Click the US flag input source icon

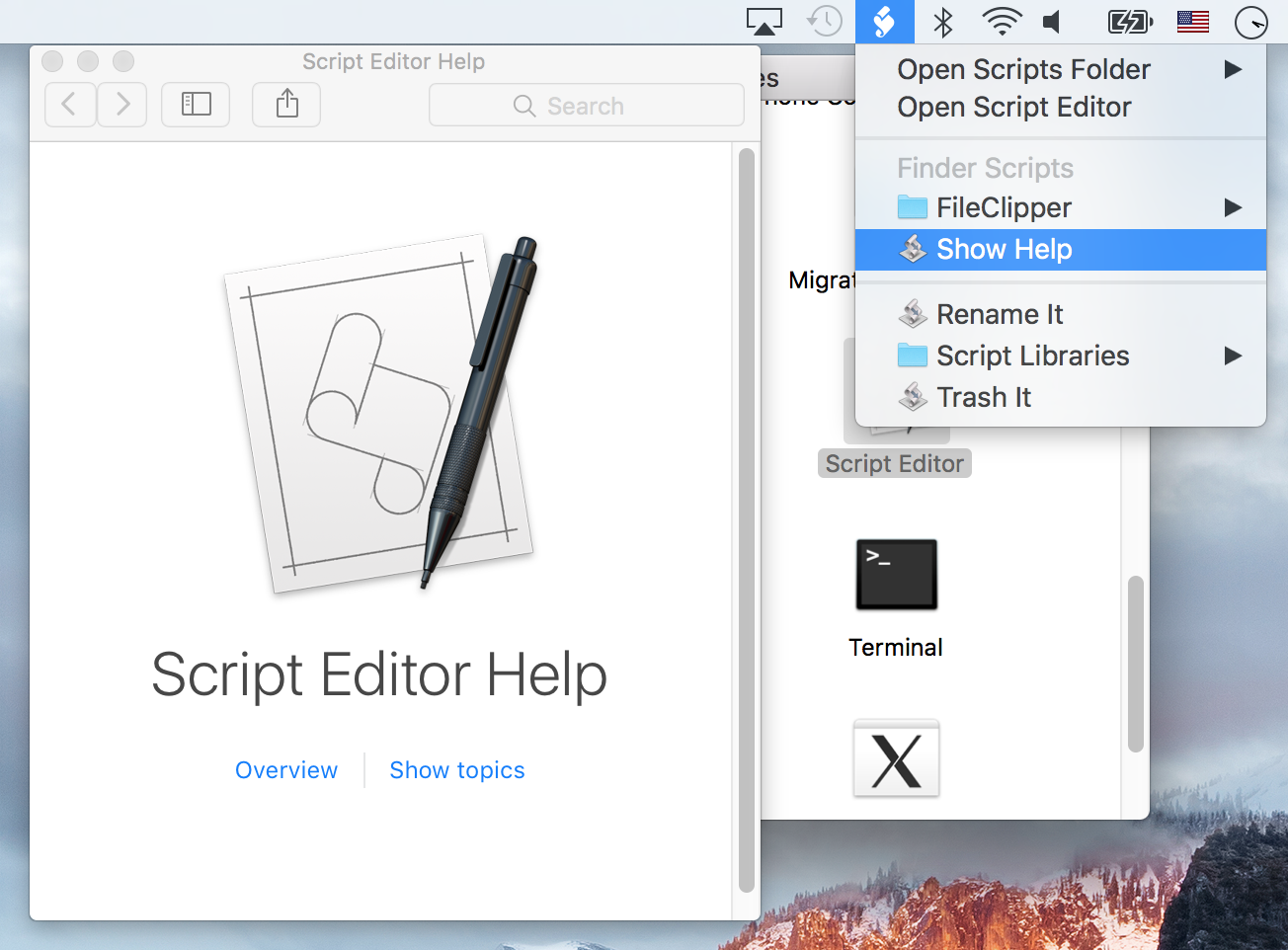1193,21
